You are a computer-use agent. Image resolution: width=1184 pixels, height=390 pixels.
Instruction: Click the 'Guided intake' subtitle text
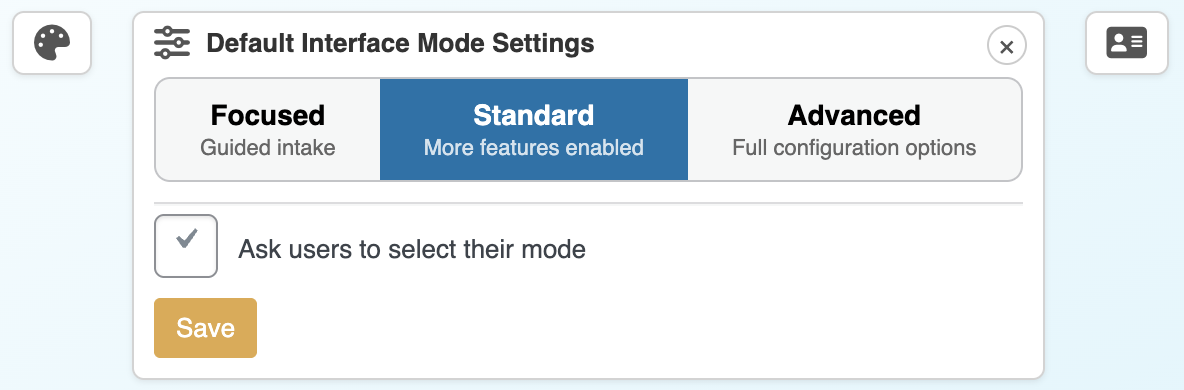pyautogui.click(x=267, y=147)
